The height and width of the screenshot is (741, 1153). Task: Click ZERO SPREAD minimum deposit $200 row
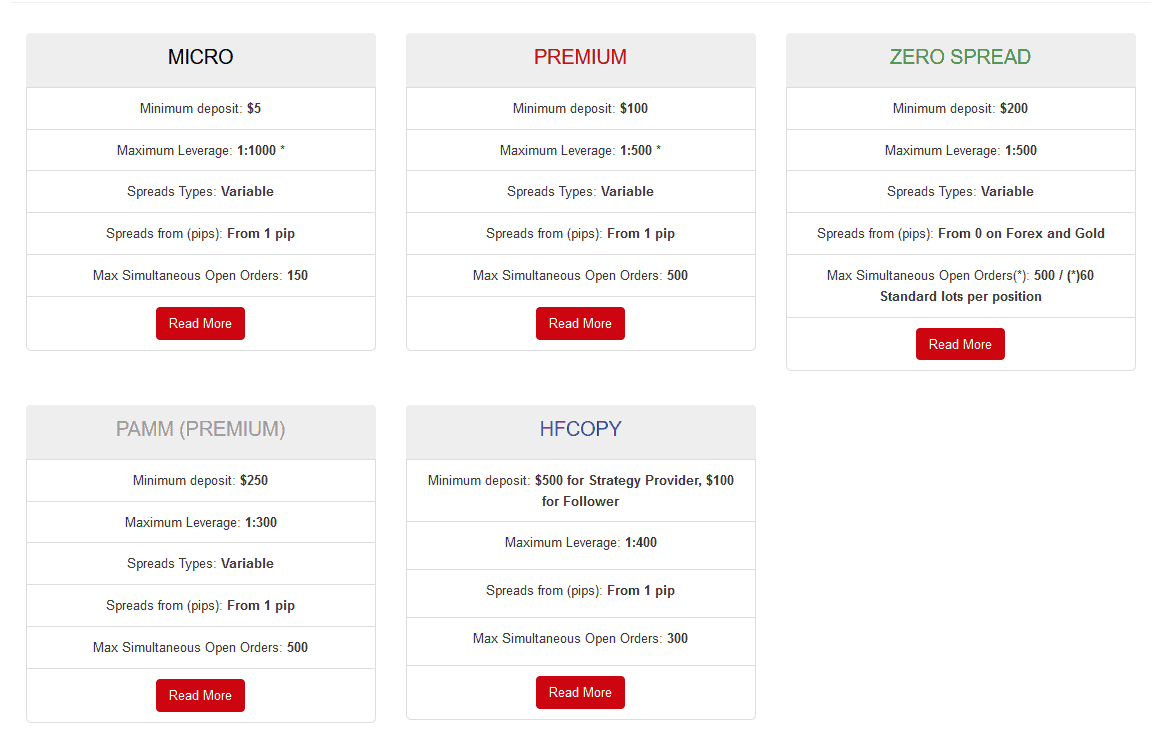click(x=961, y=109)
